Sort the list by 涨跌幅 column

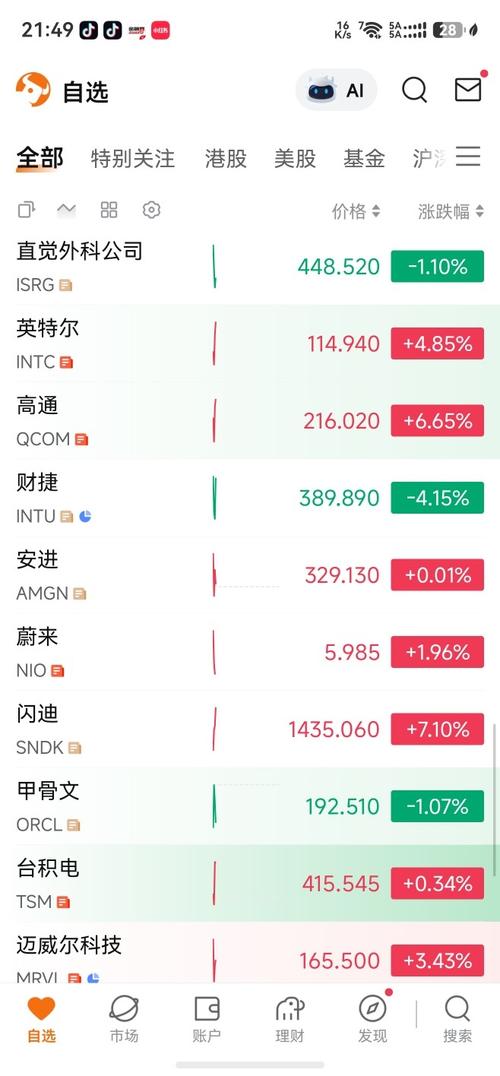click(451, 211)
